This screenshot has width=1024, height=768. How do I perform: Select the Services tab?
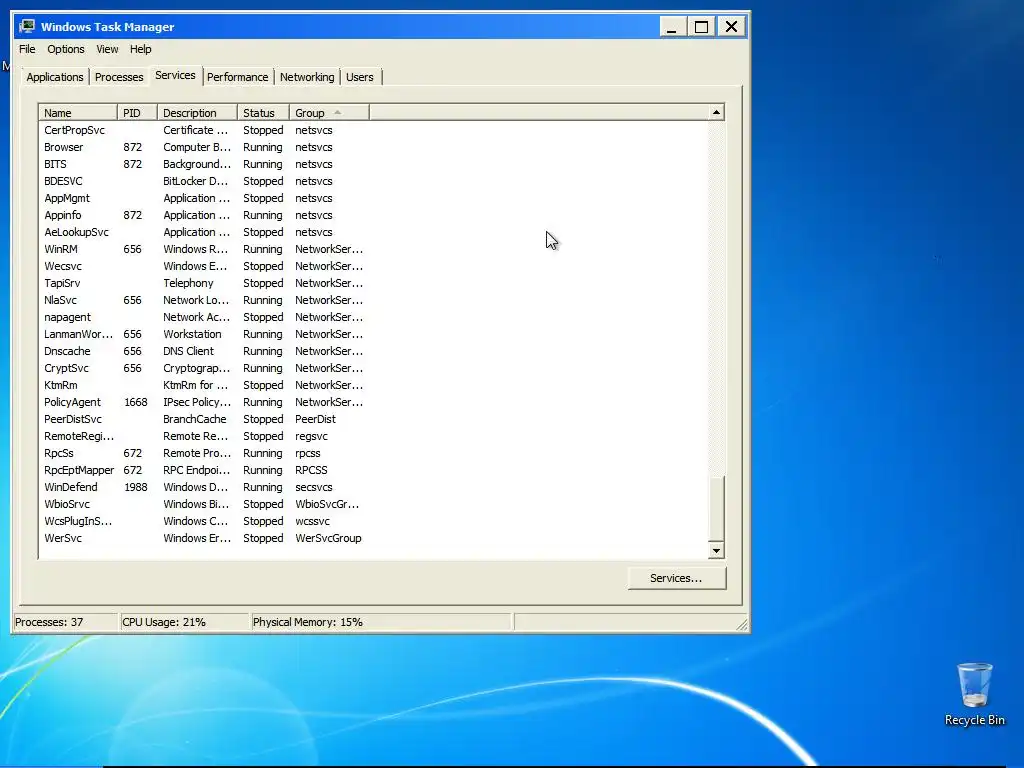click(175, 75)
